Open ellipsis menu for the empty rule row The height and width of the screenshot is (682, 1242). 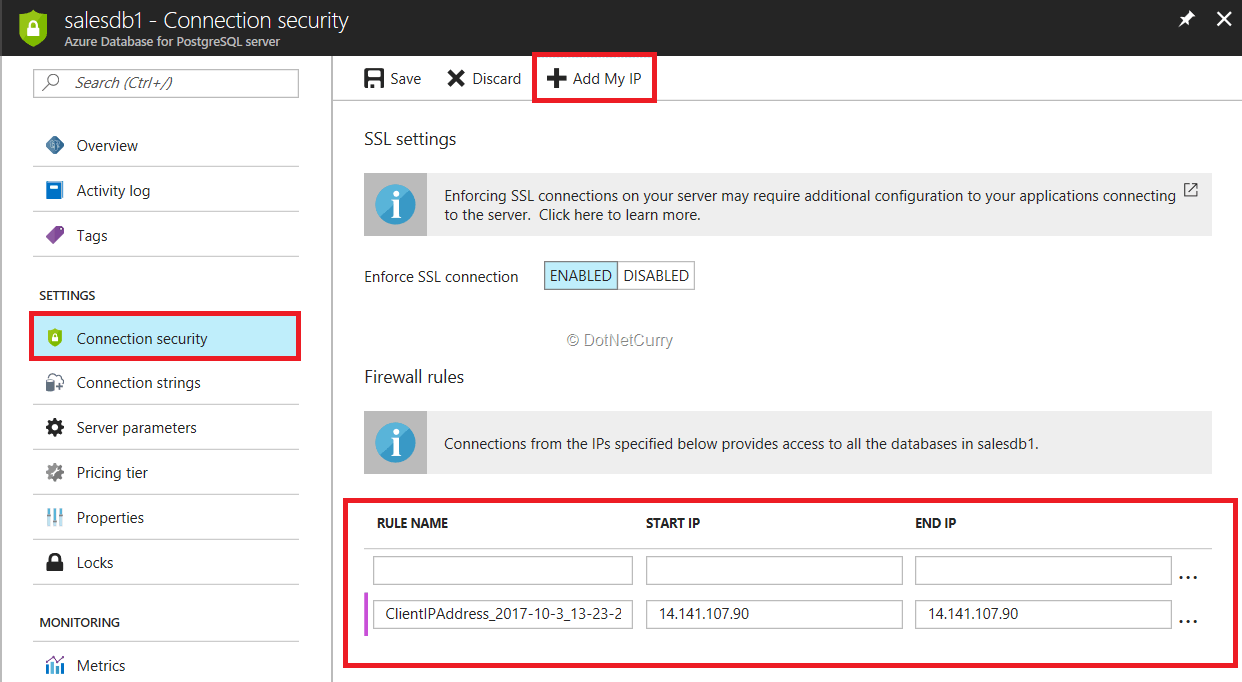pyautogui.click(x=1188, y=577)
